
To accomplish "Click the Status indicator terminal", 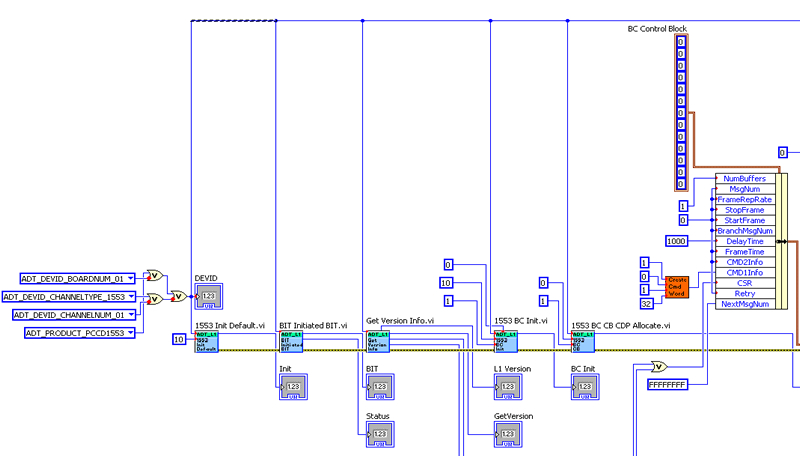I will (x=379, y=433).
